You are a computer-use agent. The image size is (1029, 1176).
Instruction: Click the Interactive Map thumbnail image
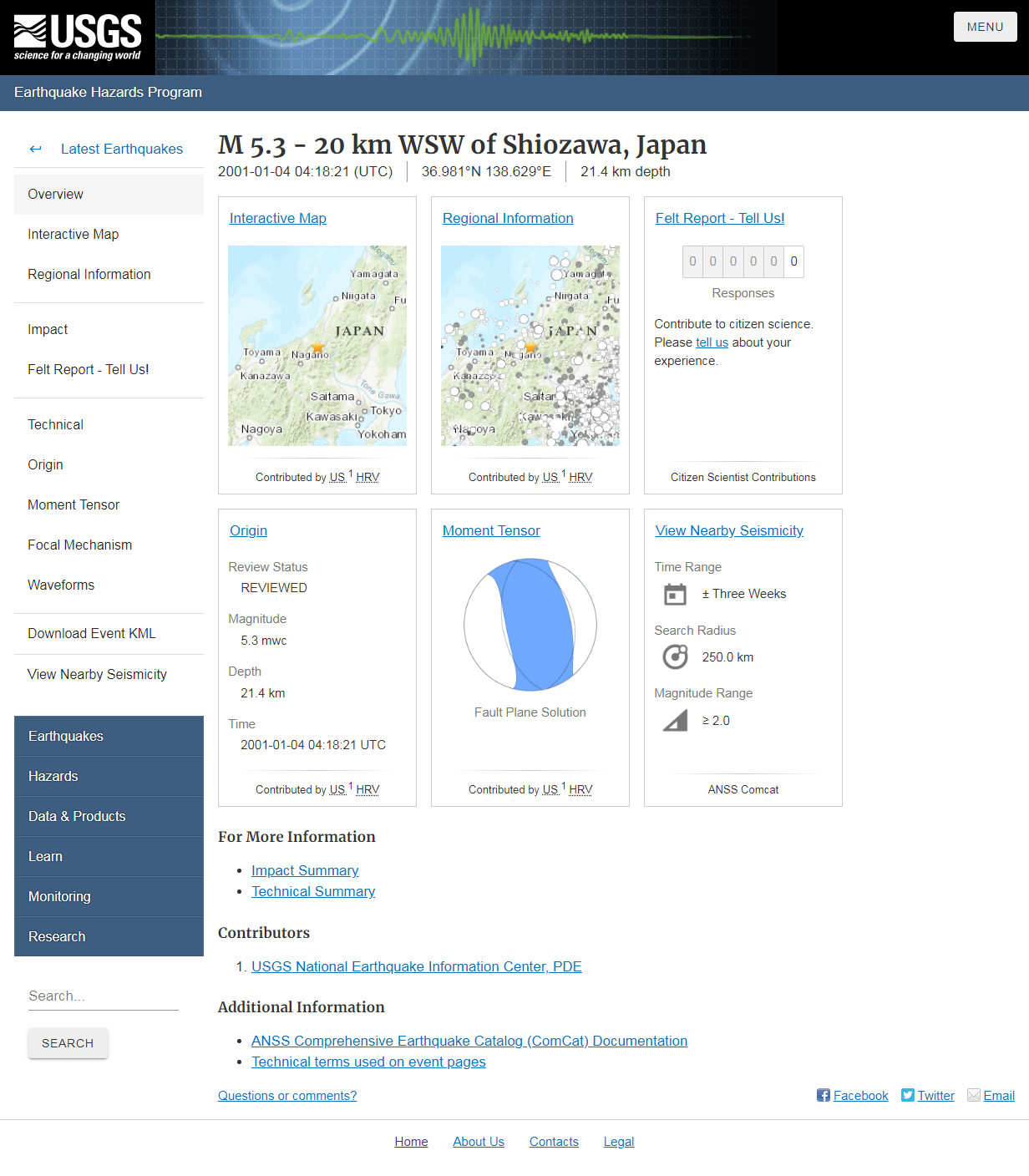pyautogui.click(x=317, y=346)
